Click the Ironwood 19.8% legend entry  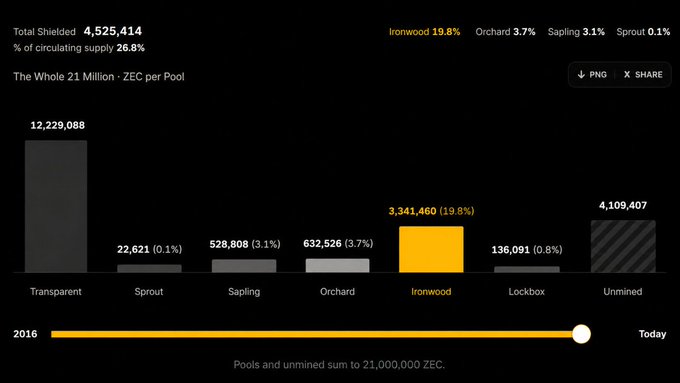pyautogui.click(x=425, y=32)
